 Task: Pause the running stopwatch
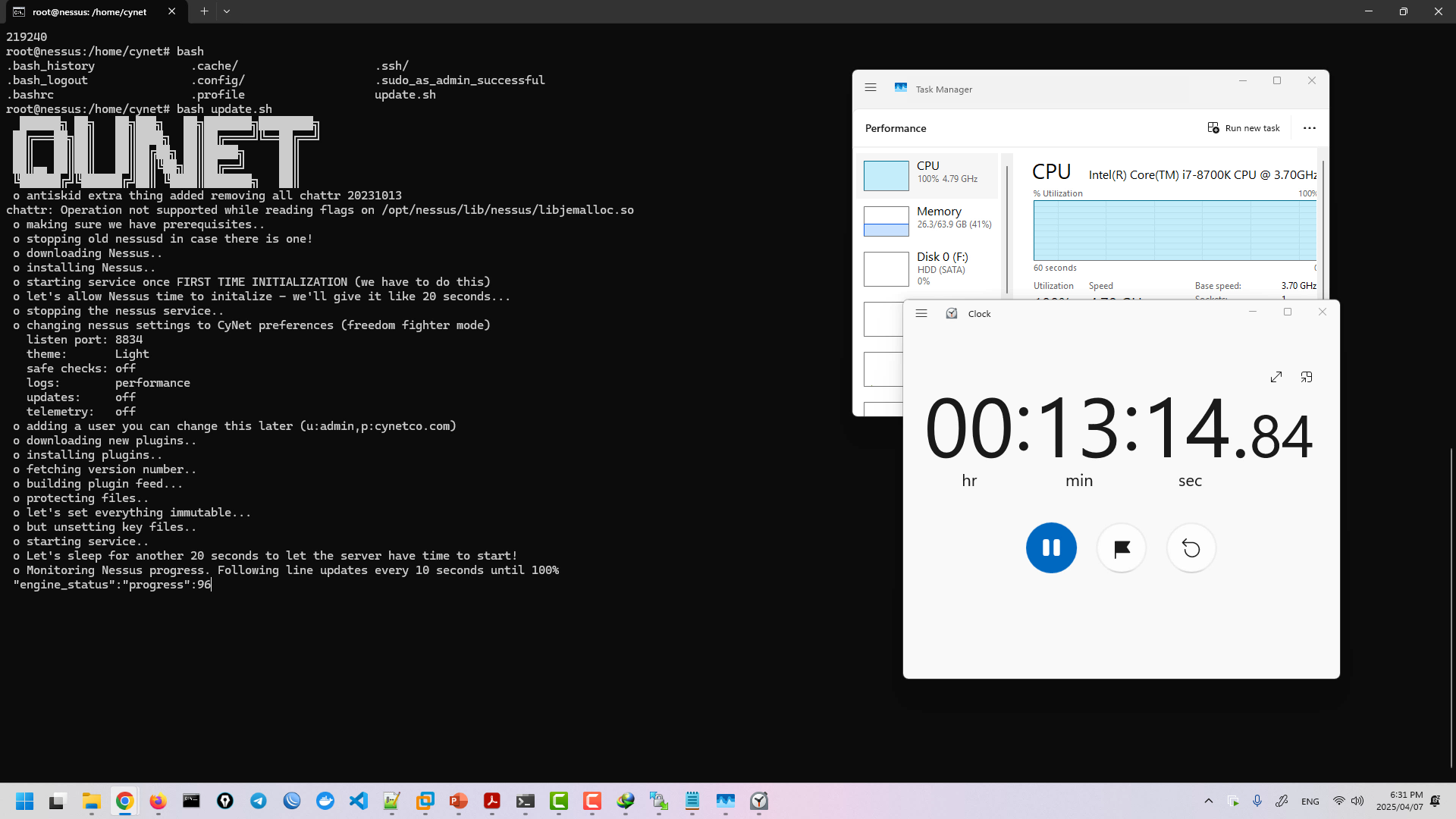[1051, 548]
